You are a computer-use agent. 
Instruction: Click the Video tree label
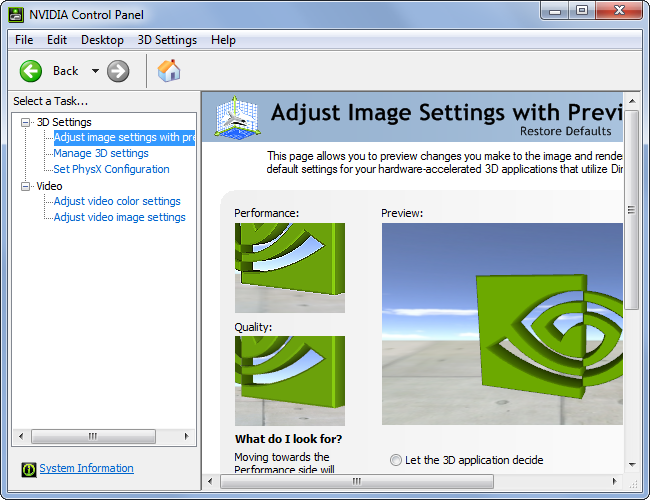pos(49,186)
